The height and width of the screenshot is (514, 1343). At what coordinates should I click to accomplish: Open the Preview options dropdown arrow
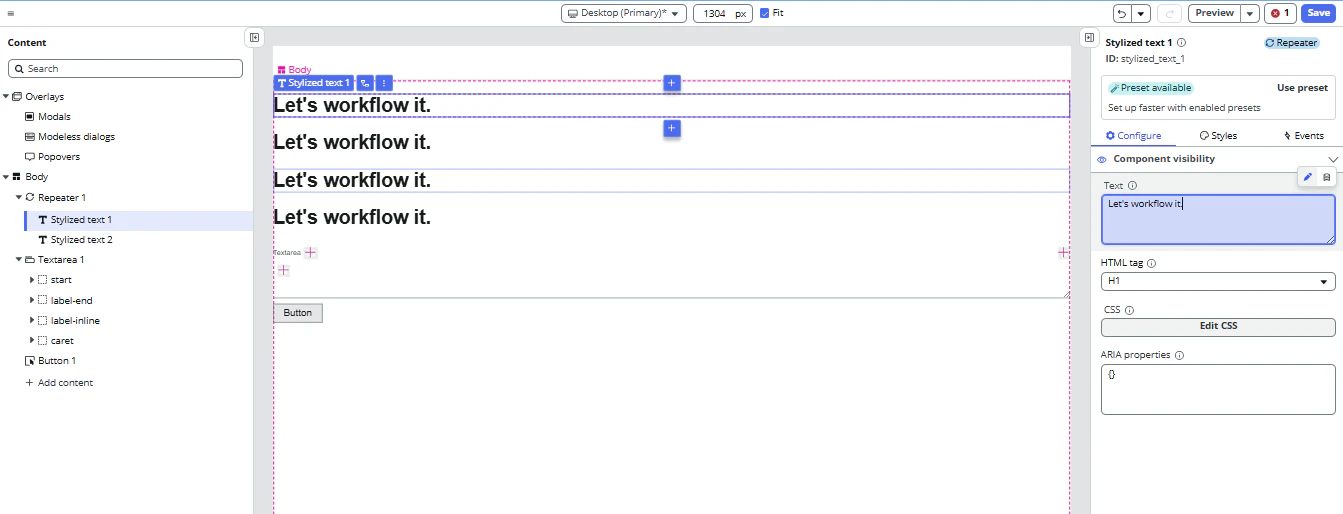coord(1250,13)
